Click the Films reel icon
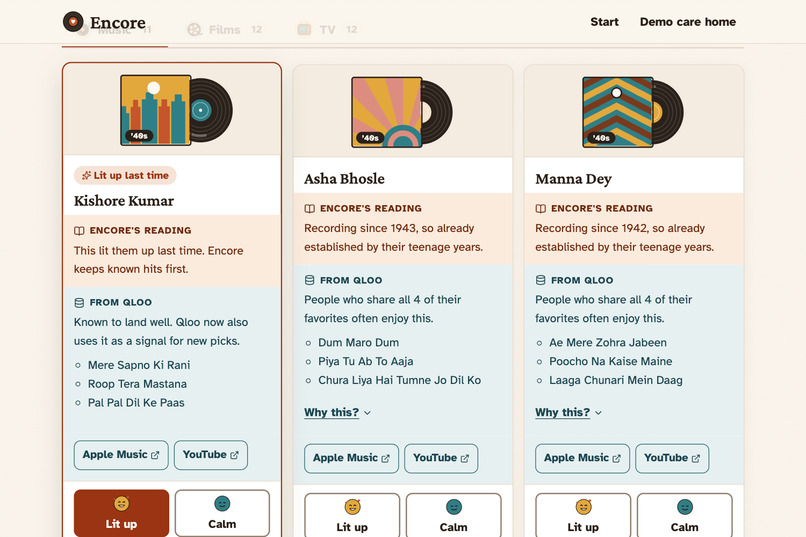This screenshot has width=806, height=537. [x=194, y=30]
